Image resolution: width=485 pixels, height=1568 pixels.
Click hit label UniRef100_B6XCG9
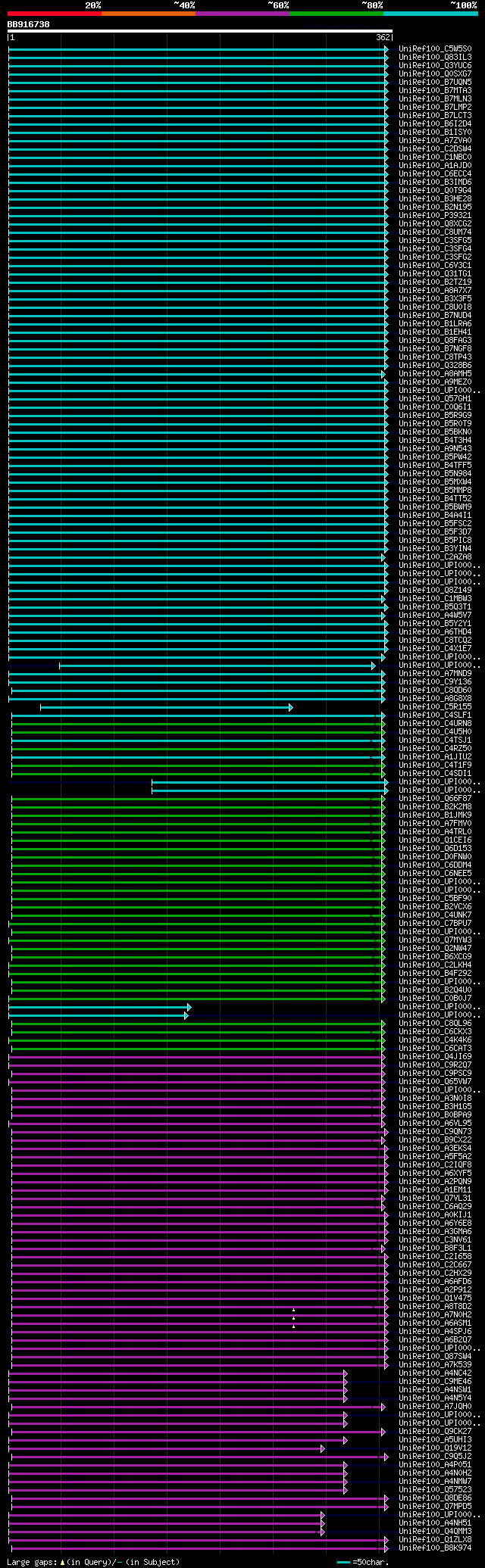435,957
